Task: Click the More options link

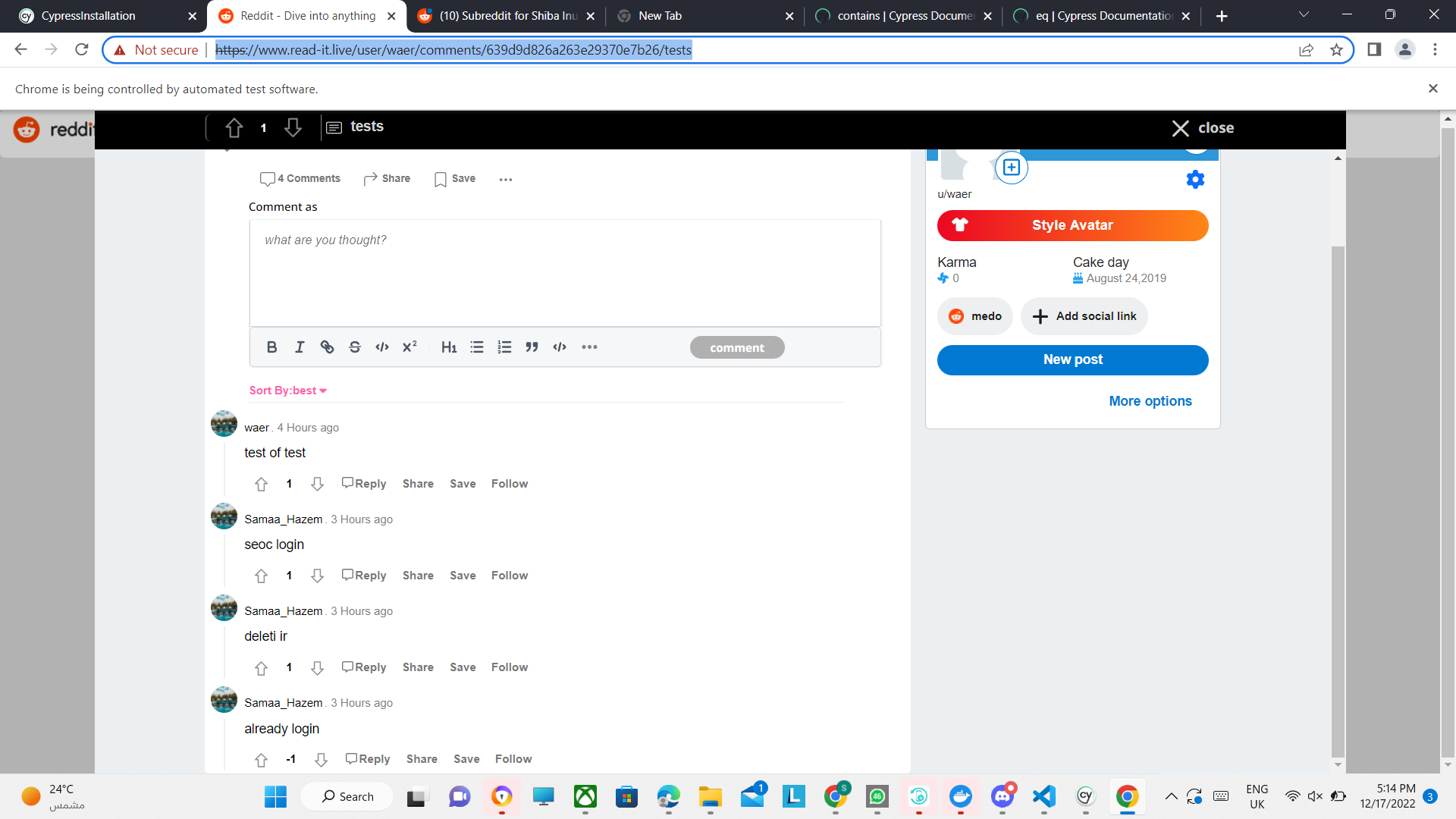Action: (x=1150, y=401)
